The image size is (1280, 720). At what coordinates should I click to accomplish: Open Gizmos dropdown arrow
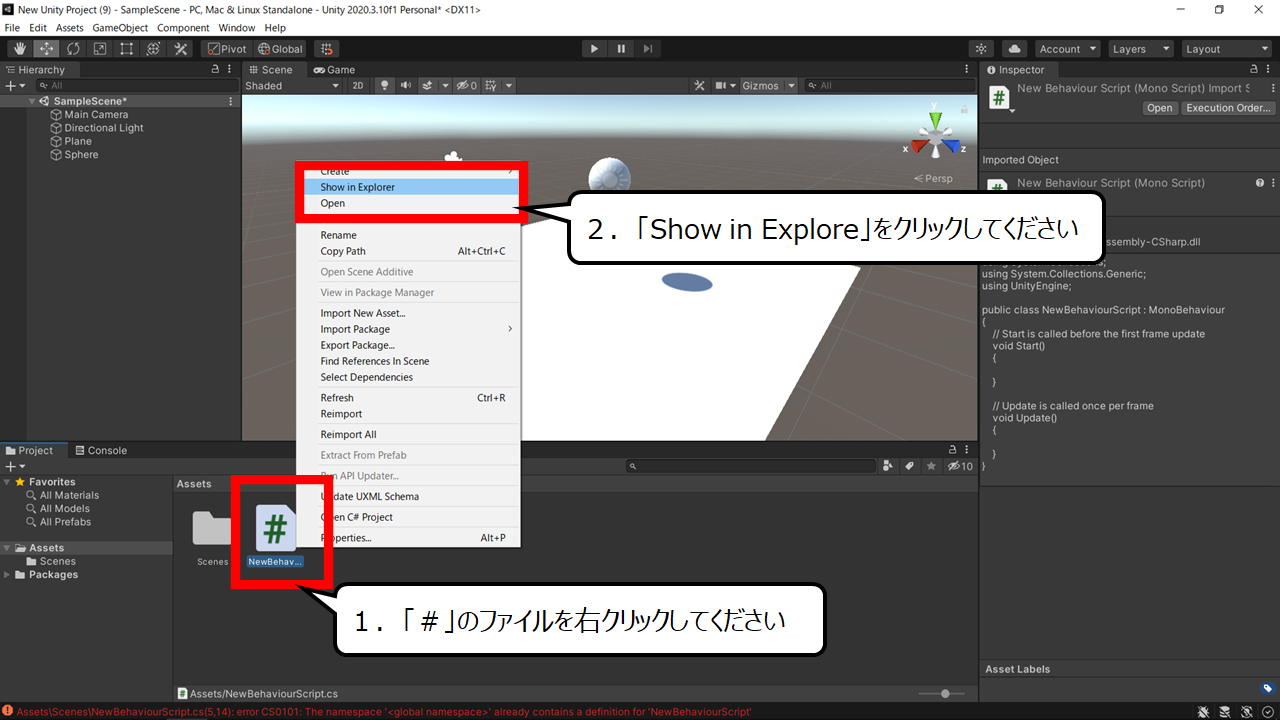click(791, 86)
